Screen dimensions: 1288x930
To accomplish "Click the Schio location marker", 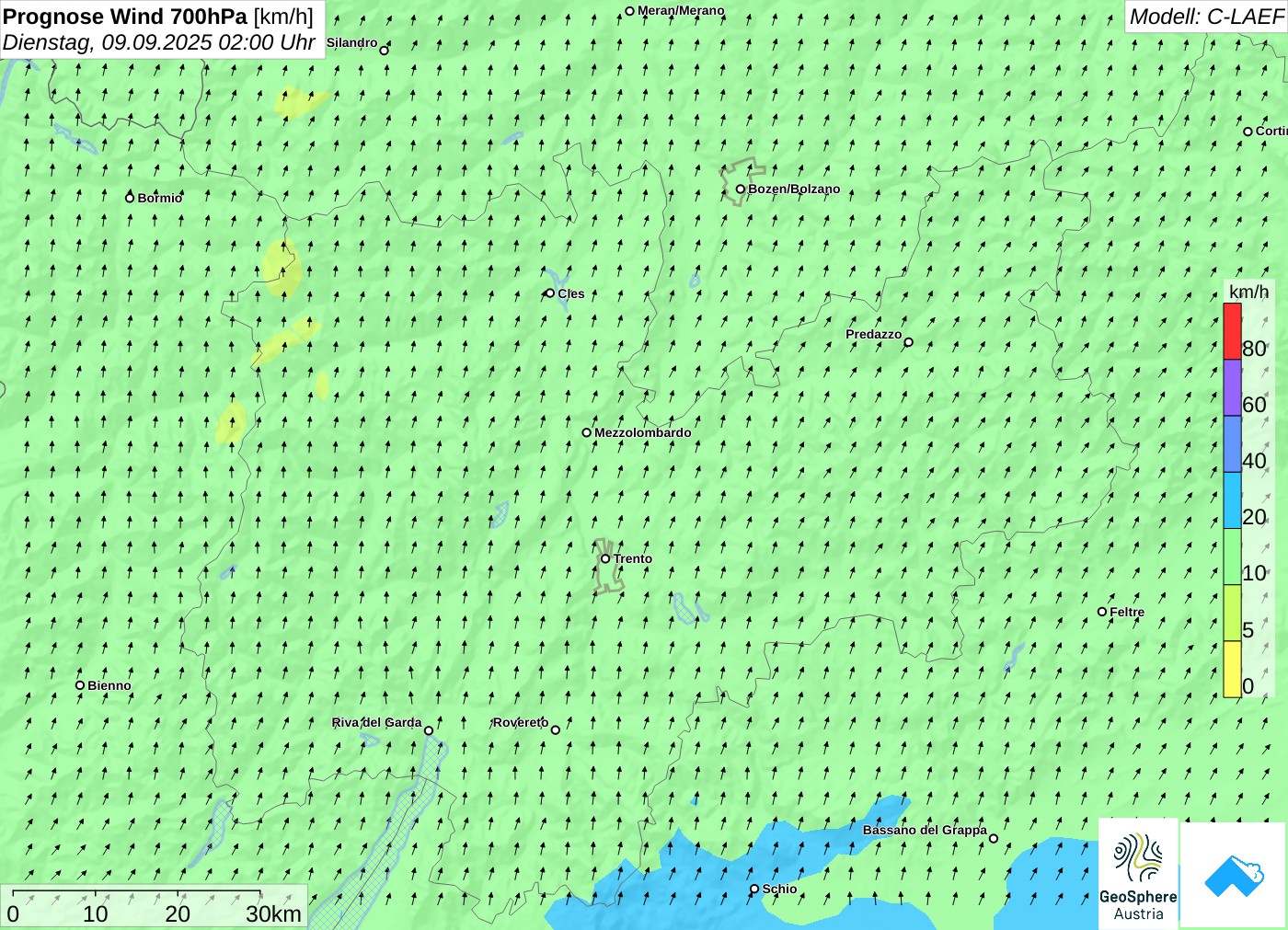I will 754,889.
